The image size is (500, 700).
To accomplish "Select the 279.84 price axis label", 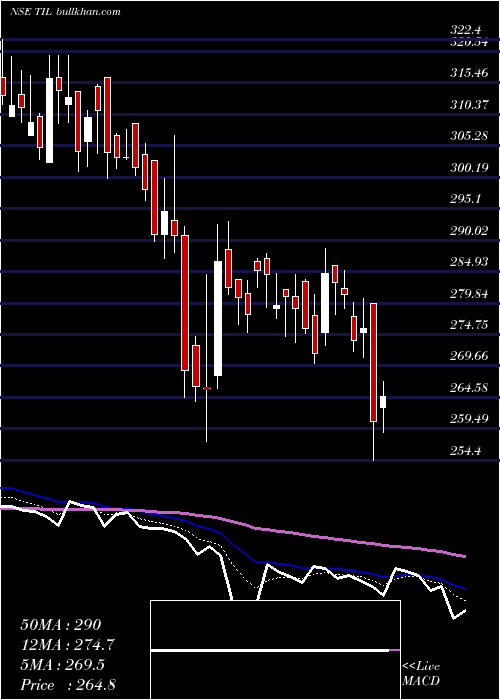I will (x=469, y=293).
